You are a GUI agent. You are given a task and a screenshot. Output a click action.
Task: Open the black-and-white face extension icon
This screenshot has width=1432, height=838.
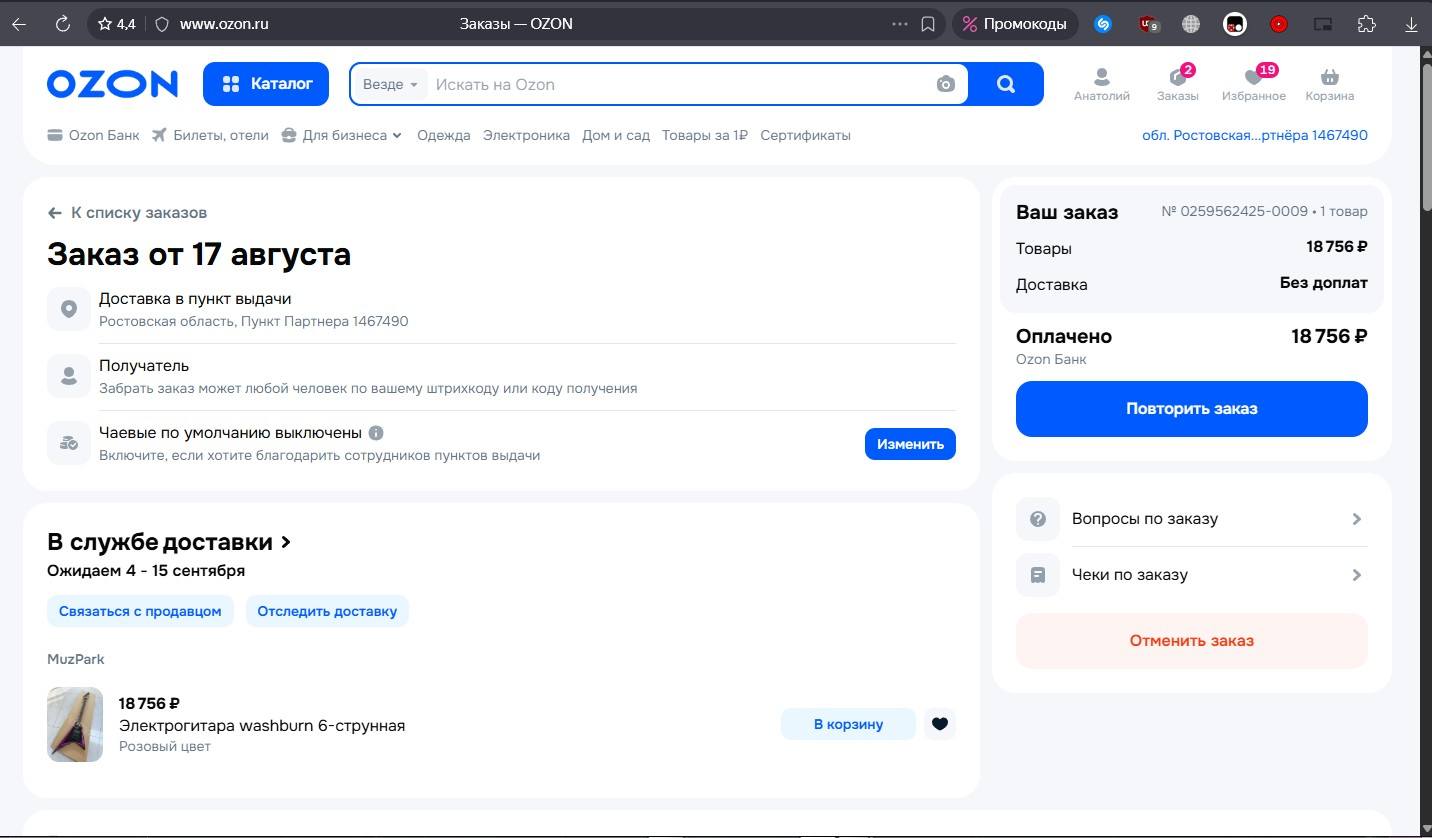[1235, 24]
